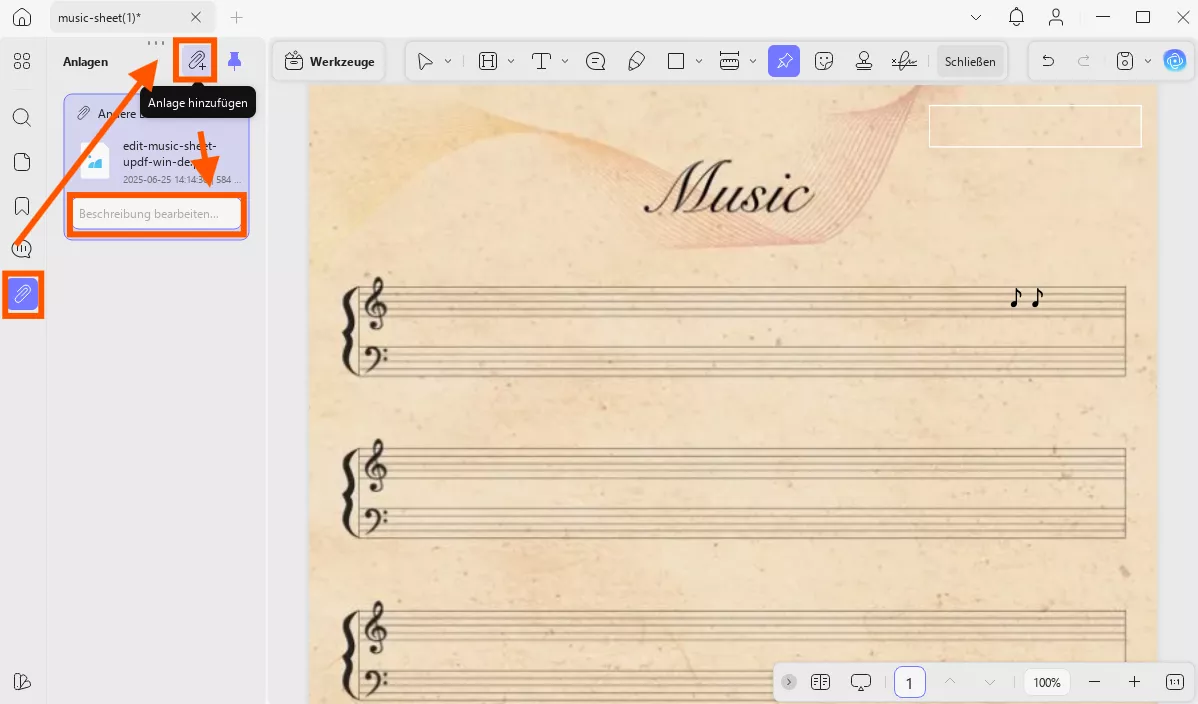Open the three-dots menu above the Anlagen panel
1198x704 pixels.
[156, 43]
